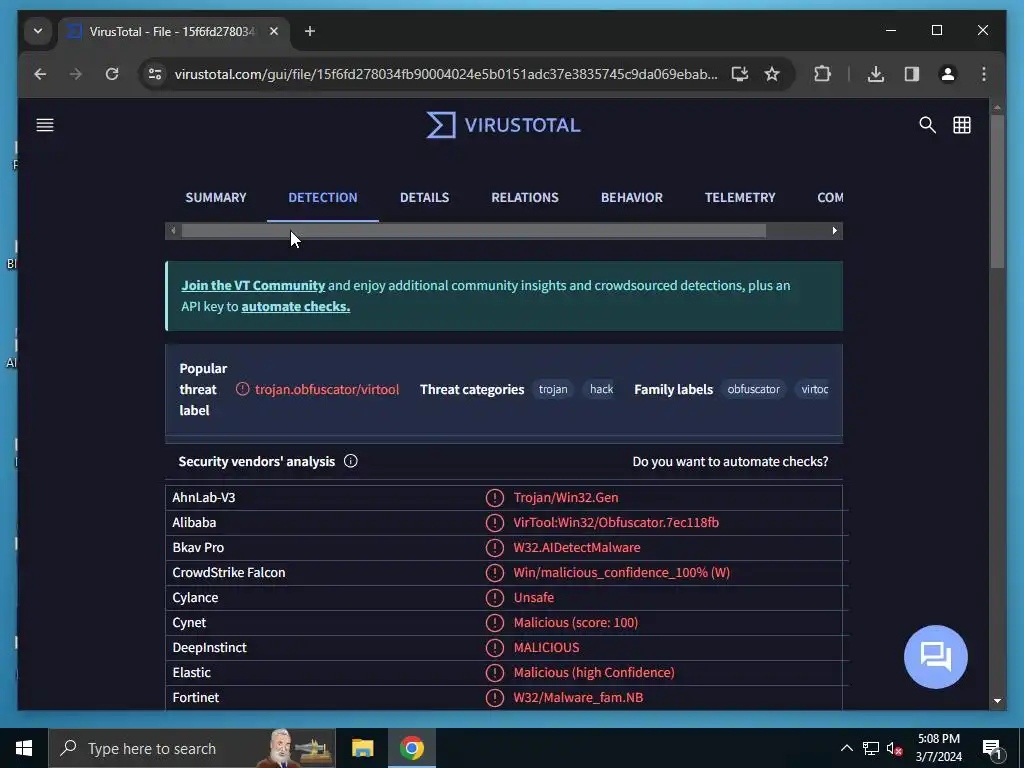The image size is (1024, 768).
Task: Open the Windows Start menu
Action: (24, 748)
